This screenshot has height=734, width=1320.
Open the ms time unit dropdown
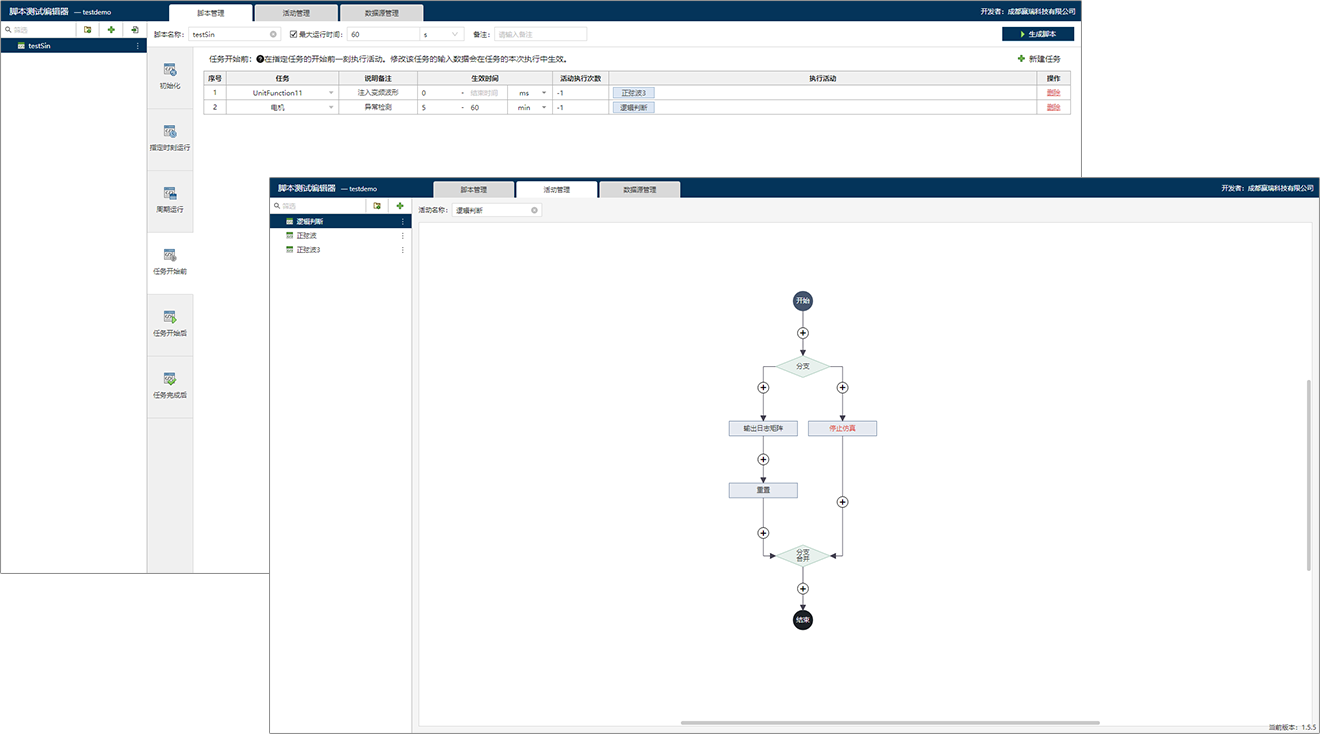tap(544, 93)
